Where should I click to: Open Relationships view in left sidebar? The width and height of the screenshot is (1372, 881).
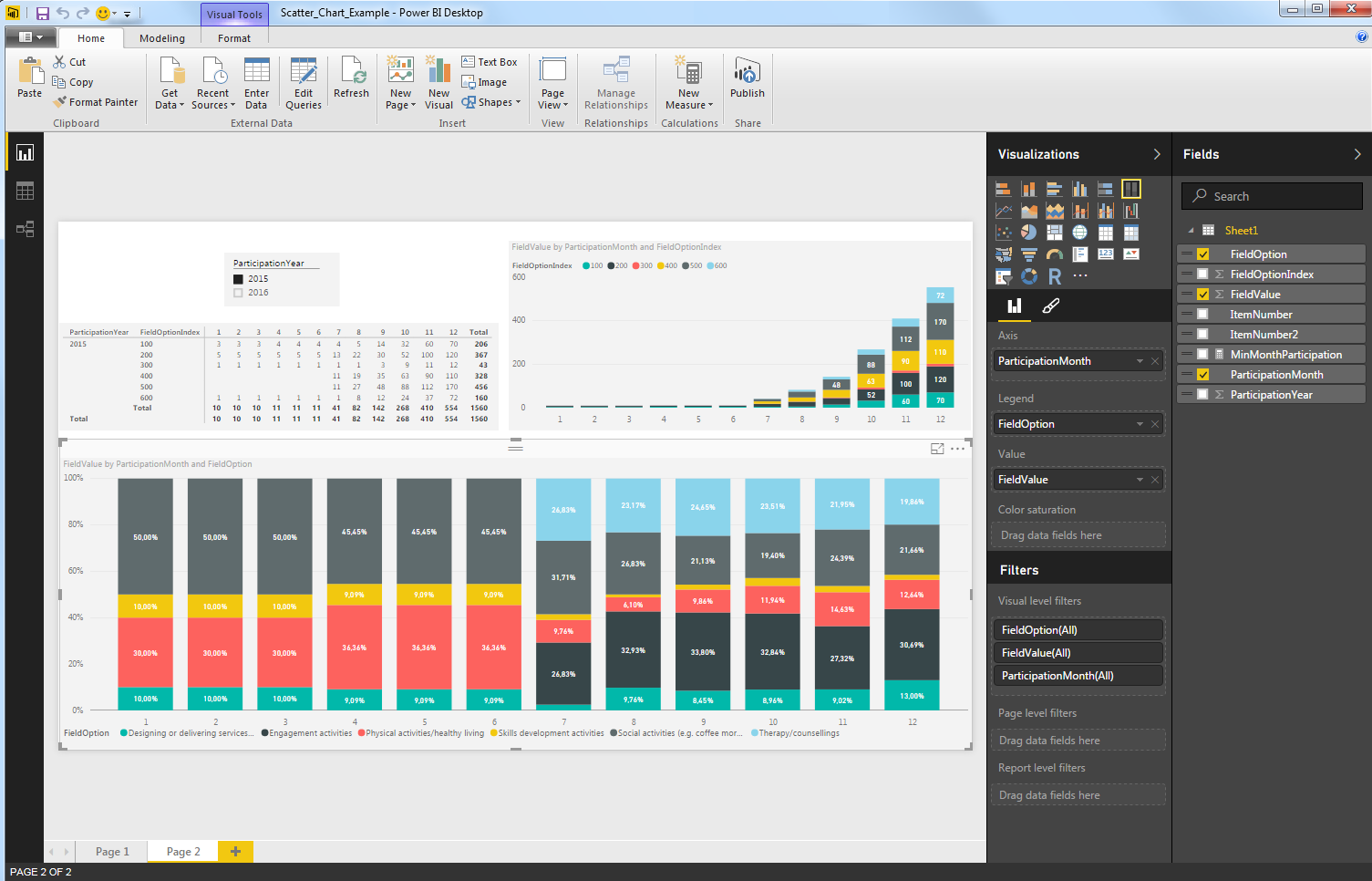pyautogui.click(x=25, y=229)
